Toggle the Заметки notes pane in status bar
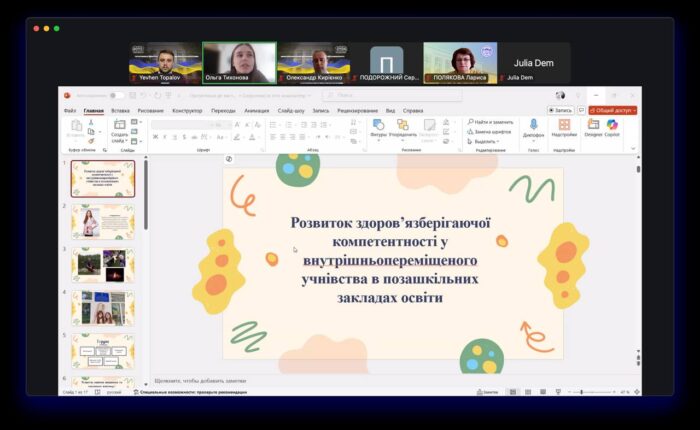This screenshot has height=430, width=700. pos(487,392)
